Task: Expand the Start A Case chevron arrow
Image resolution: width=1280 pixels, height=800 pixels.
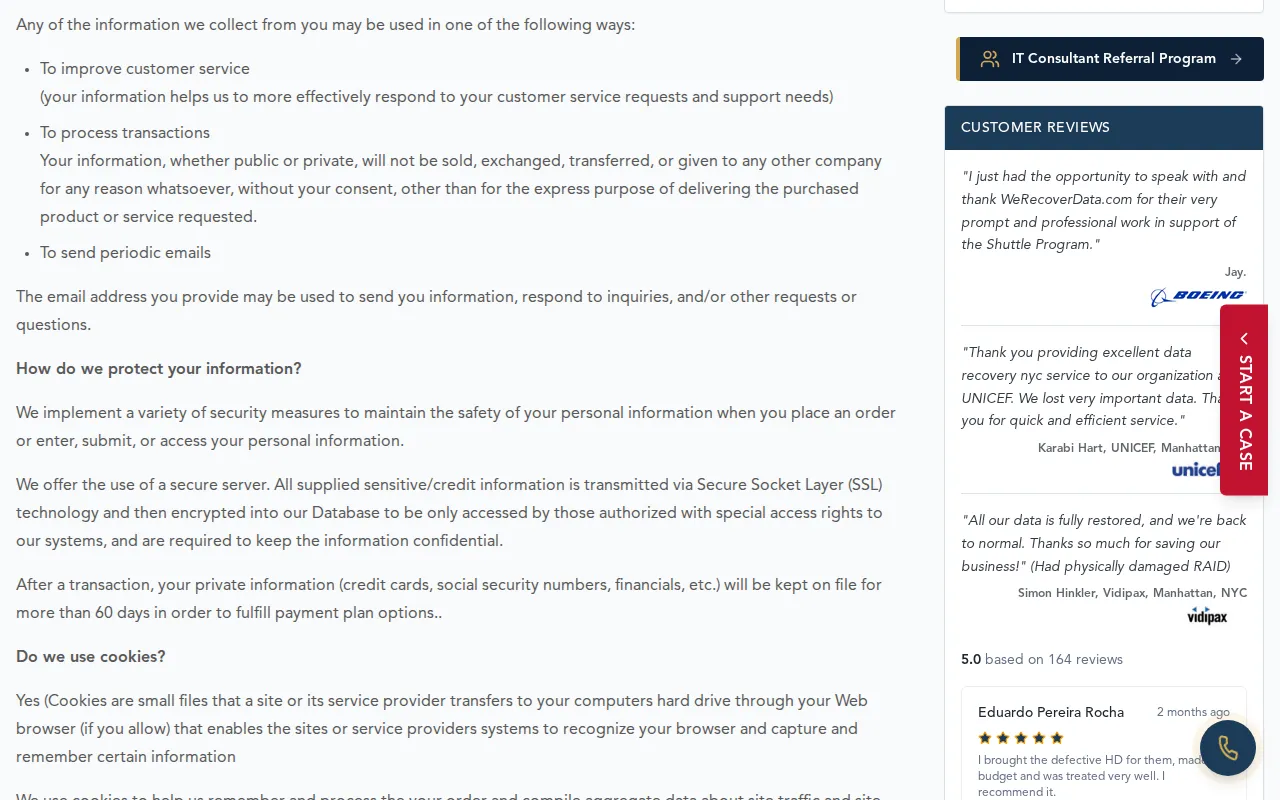Action: point(1244,338)
